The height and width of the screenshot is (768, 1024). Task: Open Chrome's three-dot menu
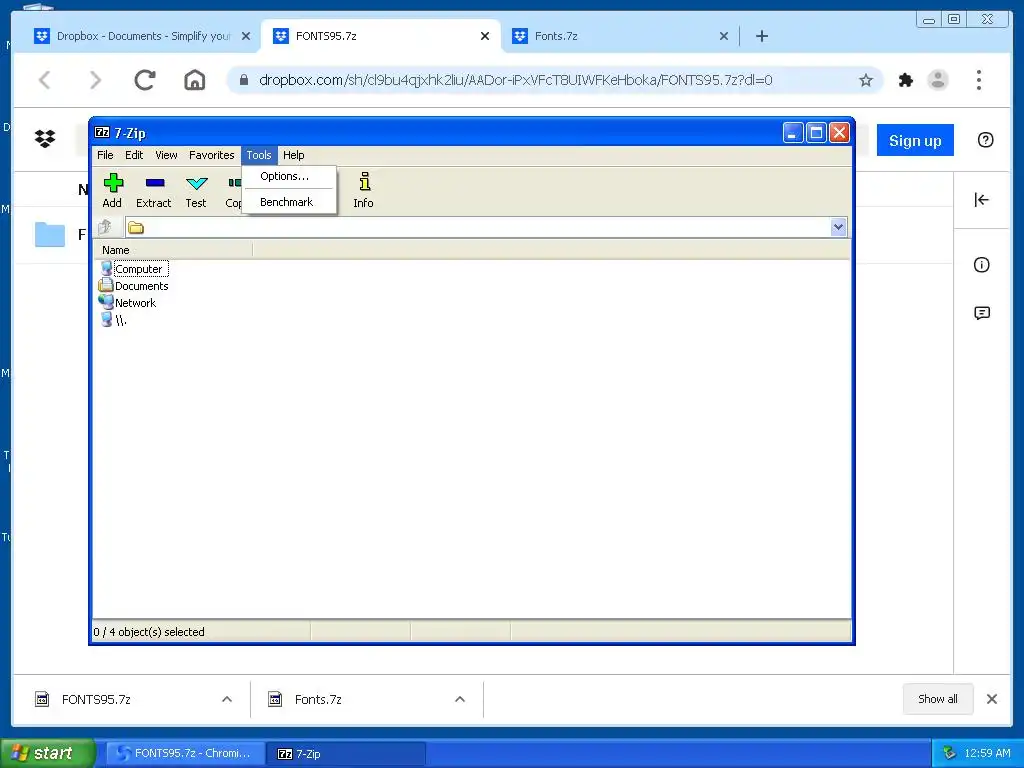pos(978,80)
